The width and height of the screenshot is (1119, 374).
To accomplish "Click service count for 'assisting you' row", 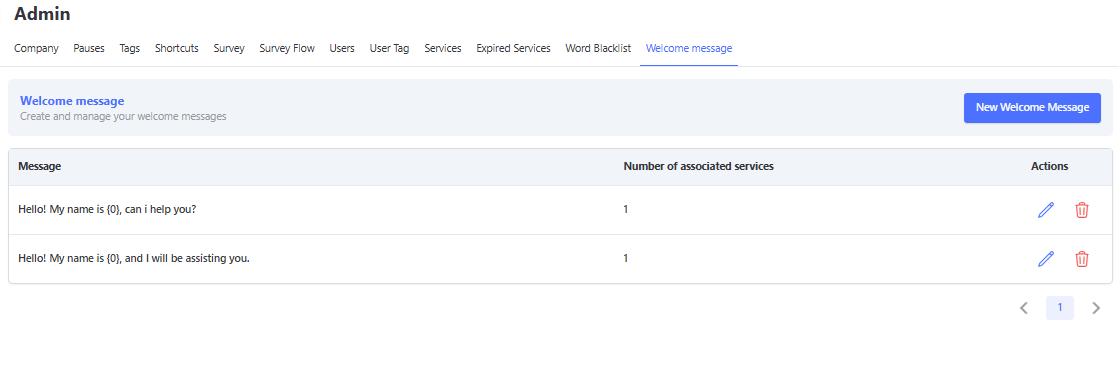I will coord(626,258).
